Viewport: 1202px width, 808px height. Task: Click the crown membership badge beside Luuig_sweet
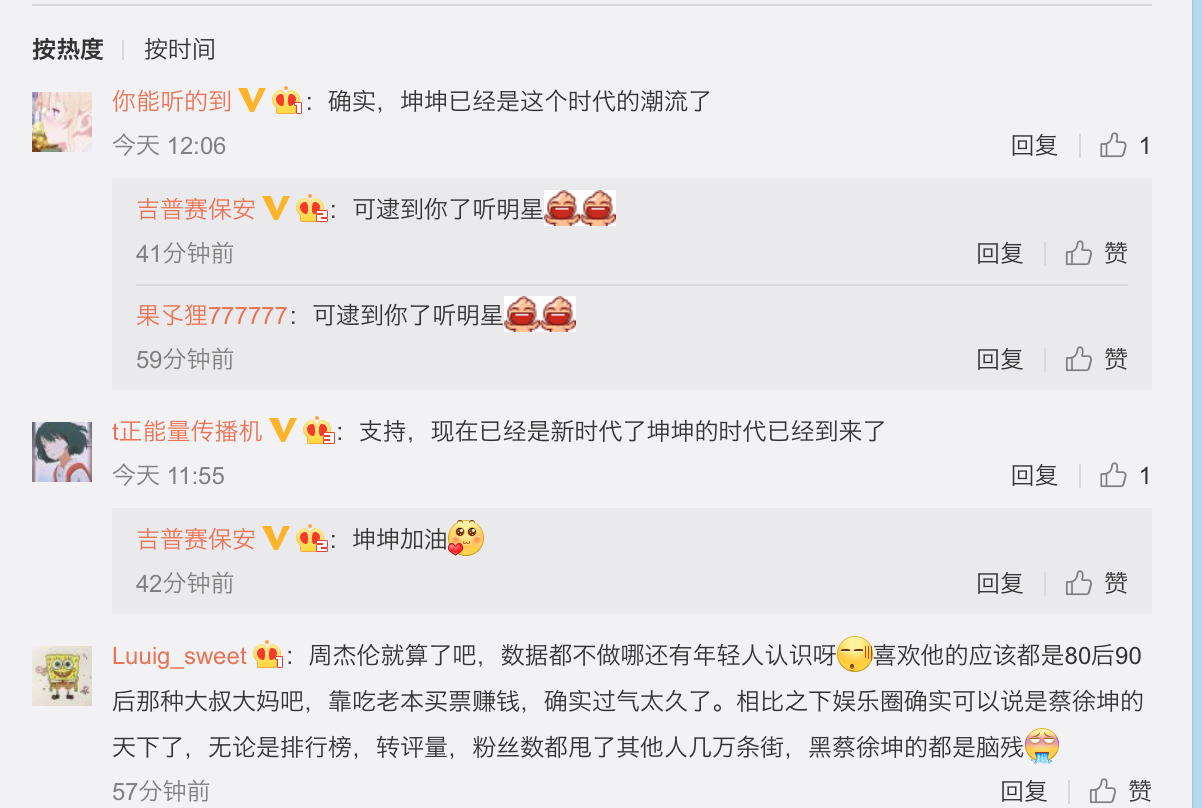click(268, 656)
